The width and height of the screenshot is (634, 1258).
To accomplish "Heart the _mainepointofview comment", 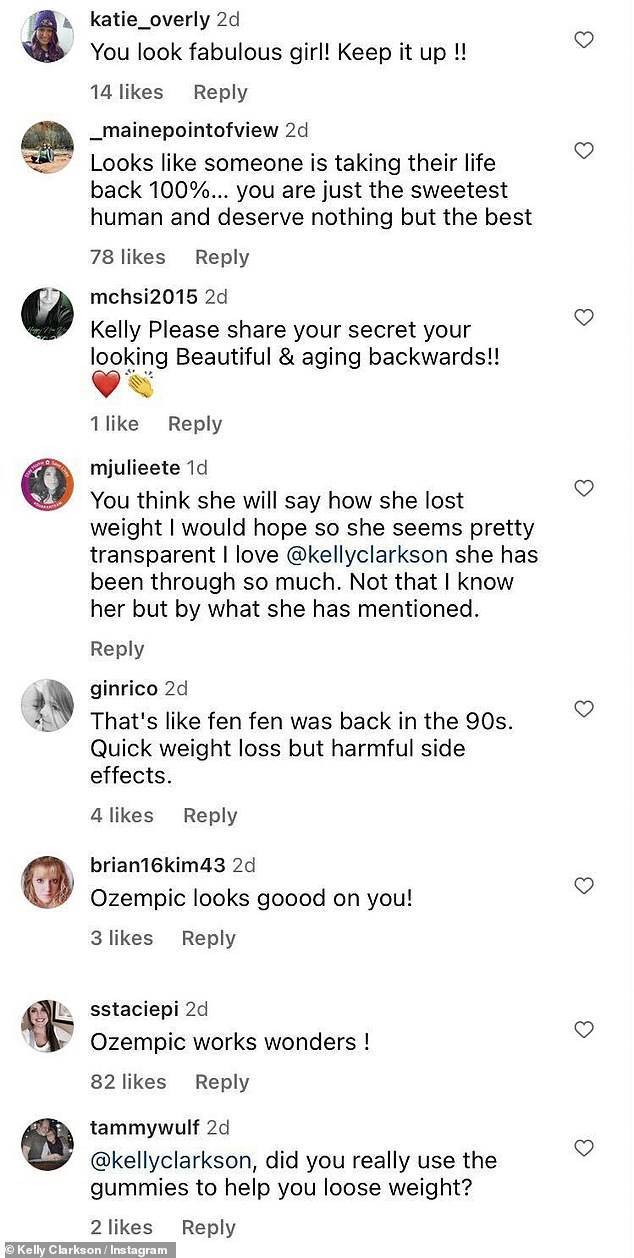I will click(584, 151).
